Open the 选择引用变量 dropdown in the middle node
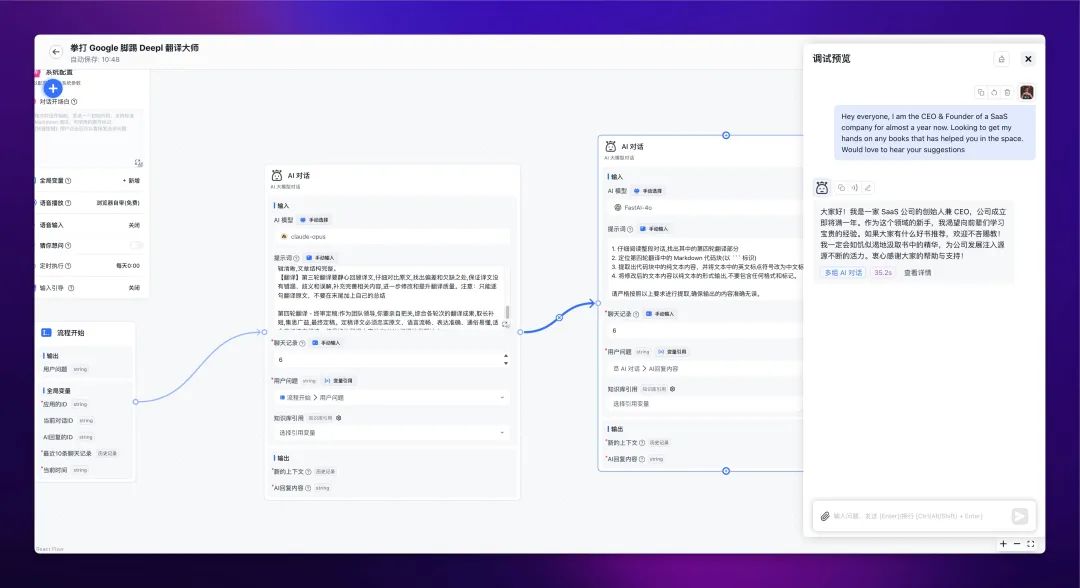 pos(391,432)
